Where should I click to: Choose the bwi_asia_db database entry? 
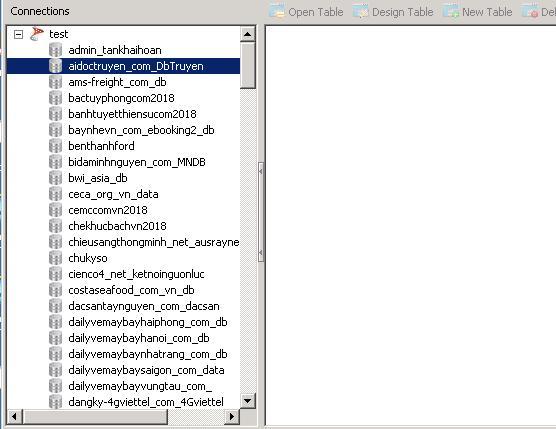98,178
